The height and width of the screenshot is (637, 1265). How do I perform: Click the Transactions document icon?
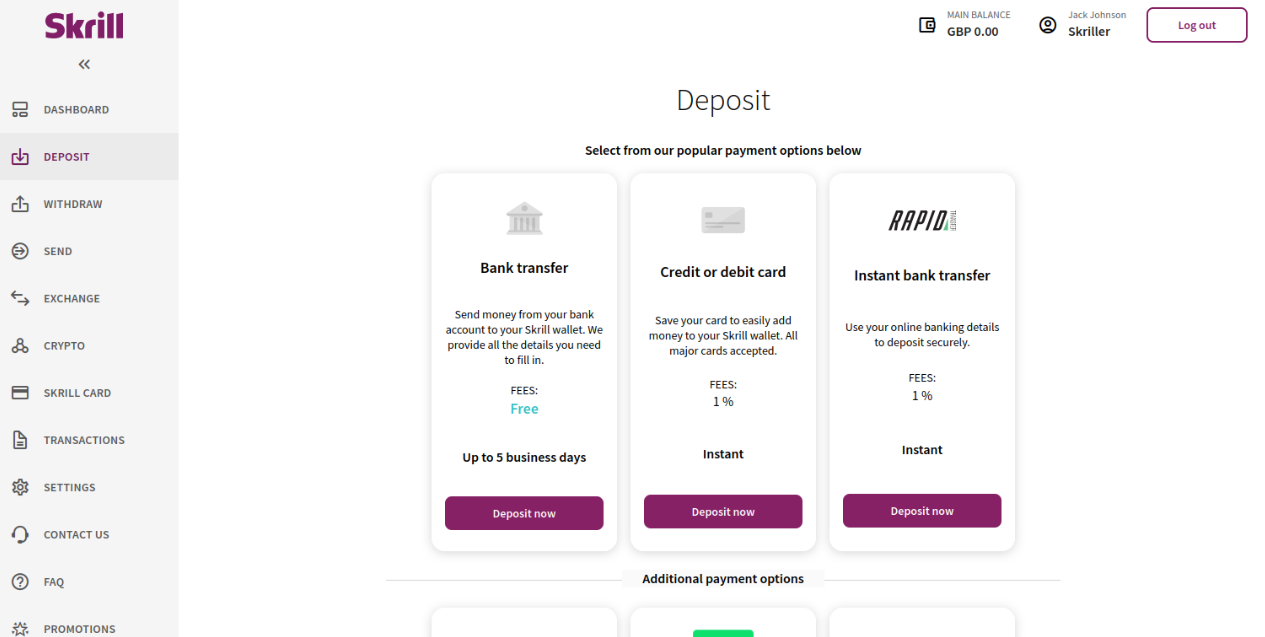tap(20, 440)
